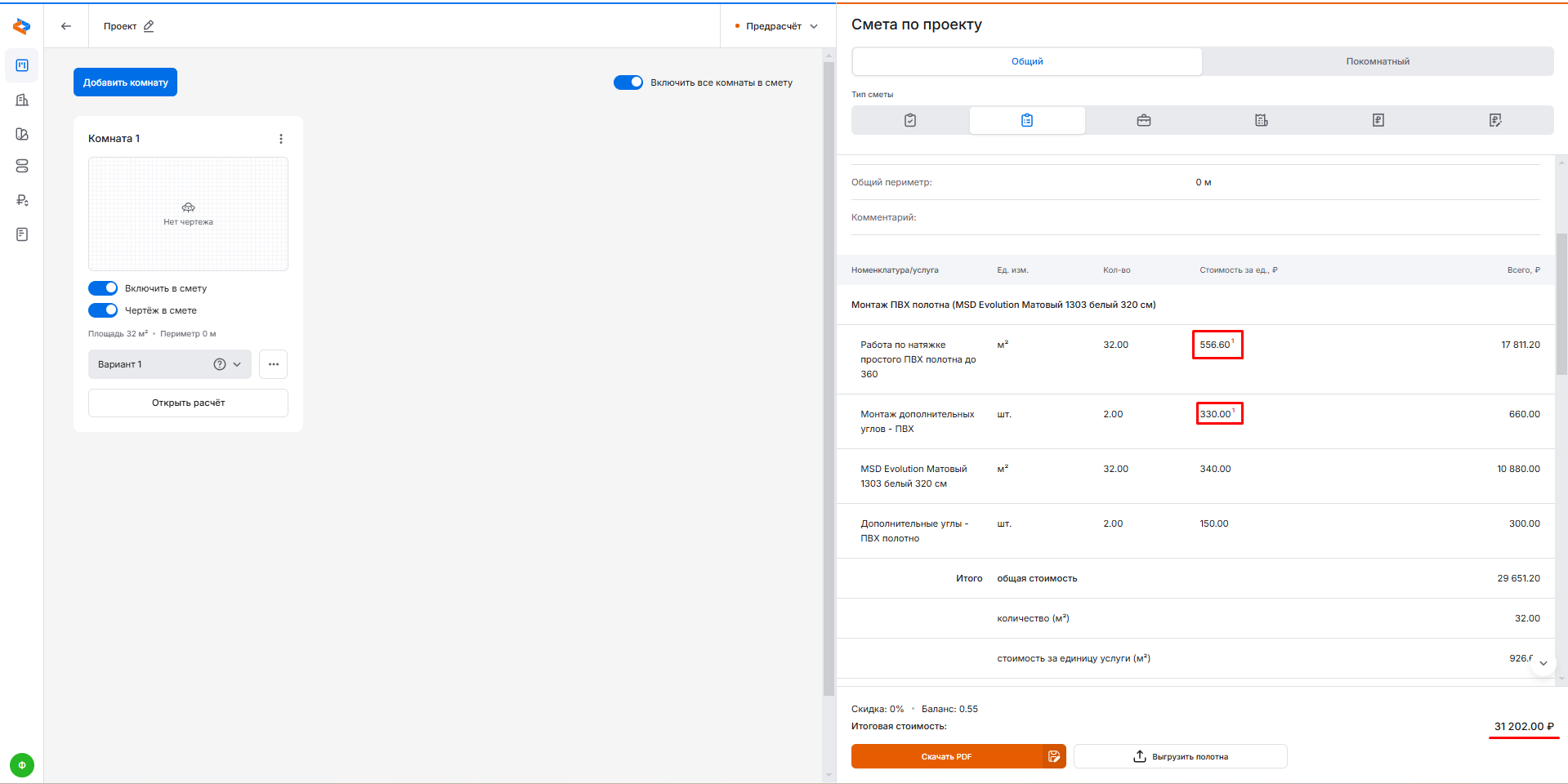Open the buildings section in sidebar
This screenshot has height=784, width=1568.
click(22, 100)
